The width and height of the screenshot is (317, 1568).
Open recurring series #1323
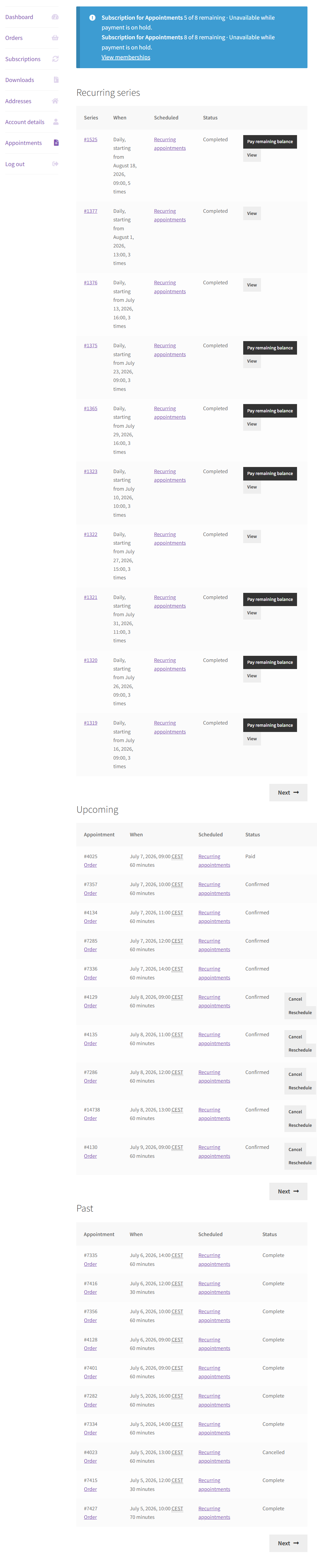click(91, 471)
